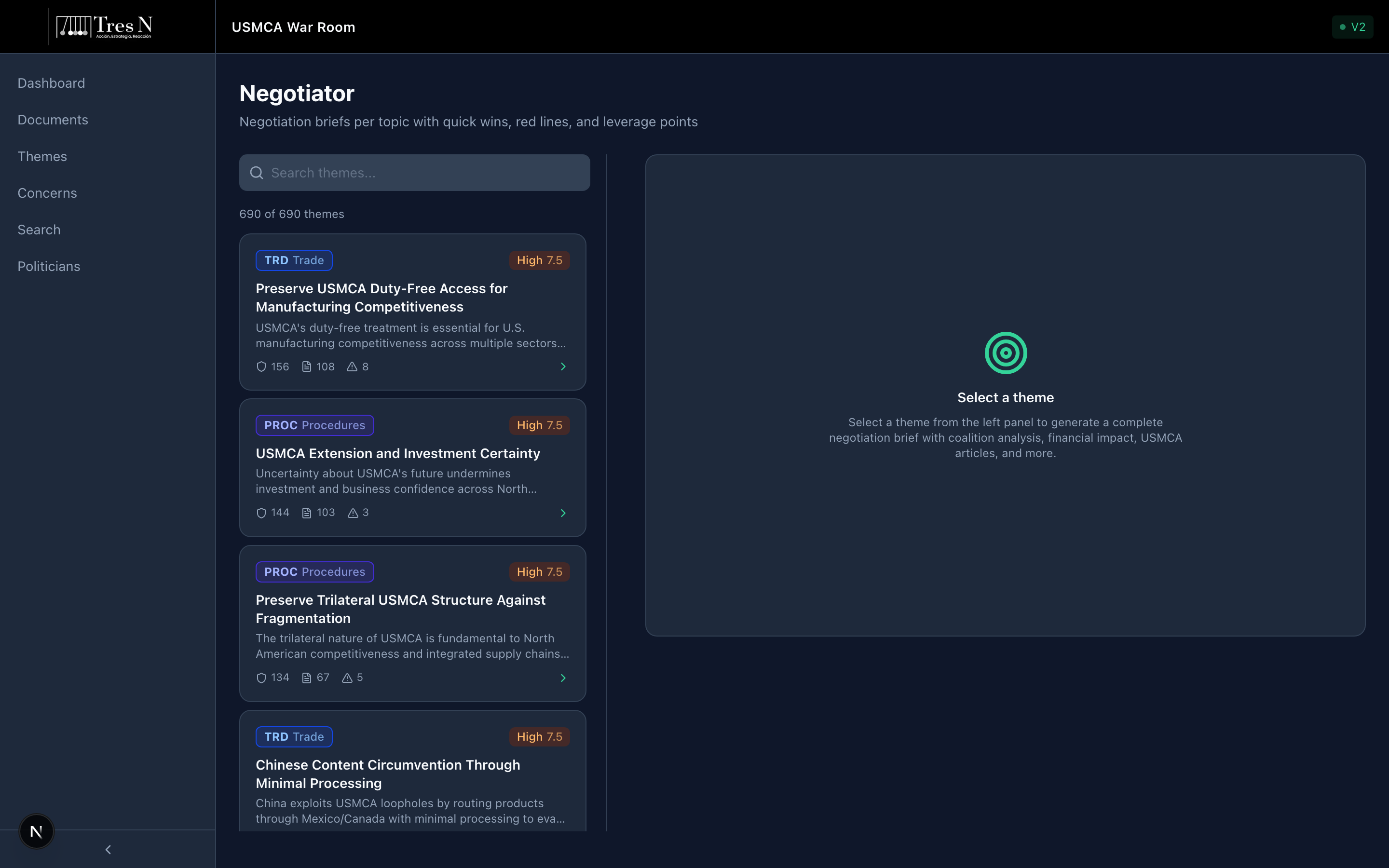Go to Documents page
The height and width of the screenshot is (868, 1389).
[53, 120]
